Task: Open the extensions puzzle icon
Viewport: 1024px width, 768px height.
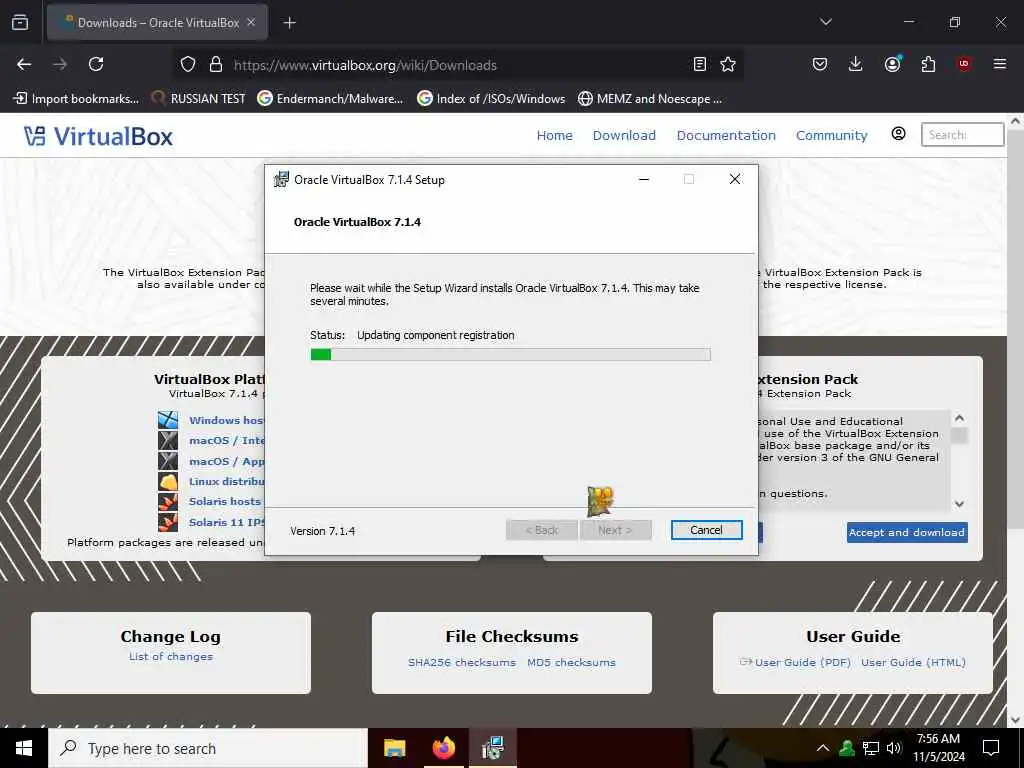Action: pos(928,64)
